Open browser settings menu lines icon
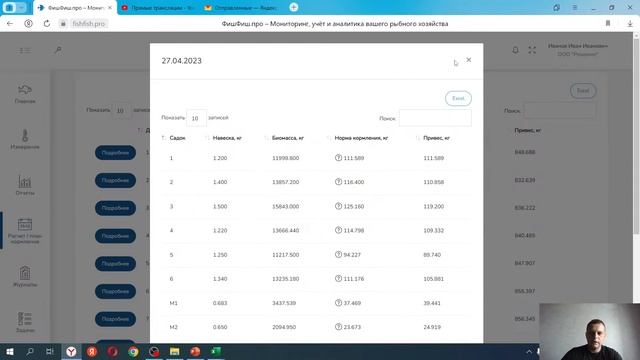Viewport: 640px width, 360px height. [x=575, y=8]
